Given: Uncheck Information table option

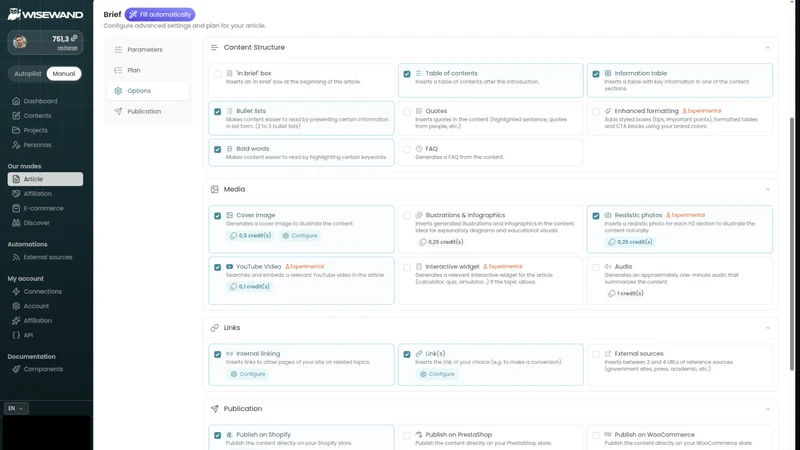Looking at the screenshot, I should [x=596, y=74].
